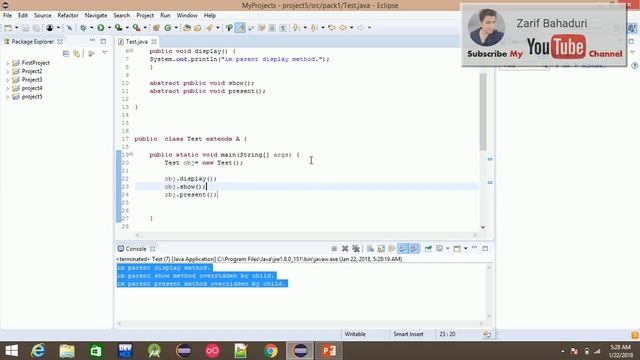Click the Forward navigation arrow icon
The width and height of the screenshot is (640, 360).
tap(361, 28)
